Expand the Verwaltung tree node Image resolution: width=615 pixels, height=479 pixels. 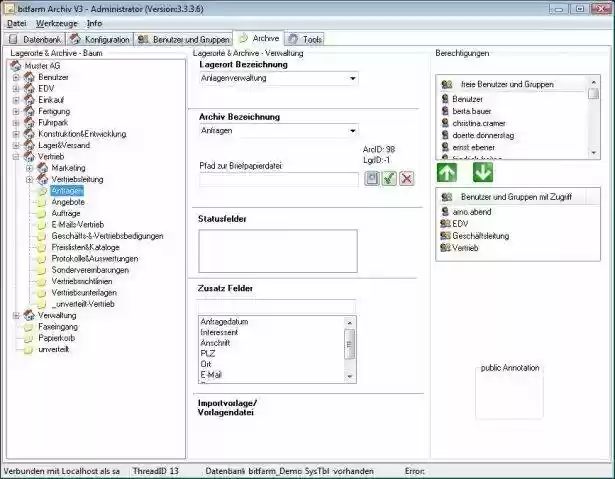[16, 315]
